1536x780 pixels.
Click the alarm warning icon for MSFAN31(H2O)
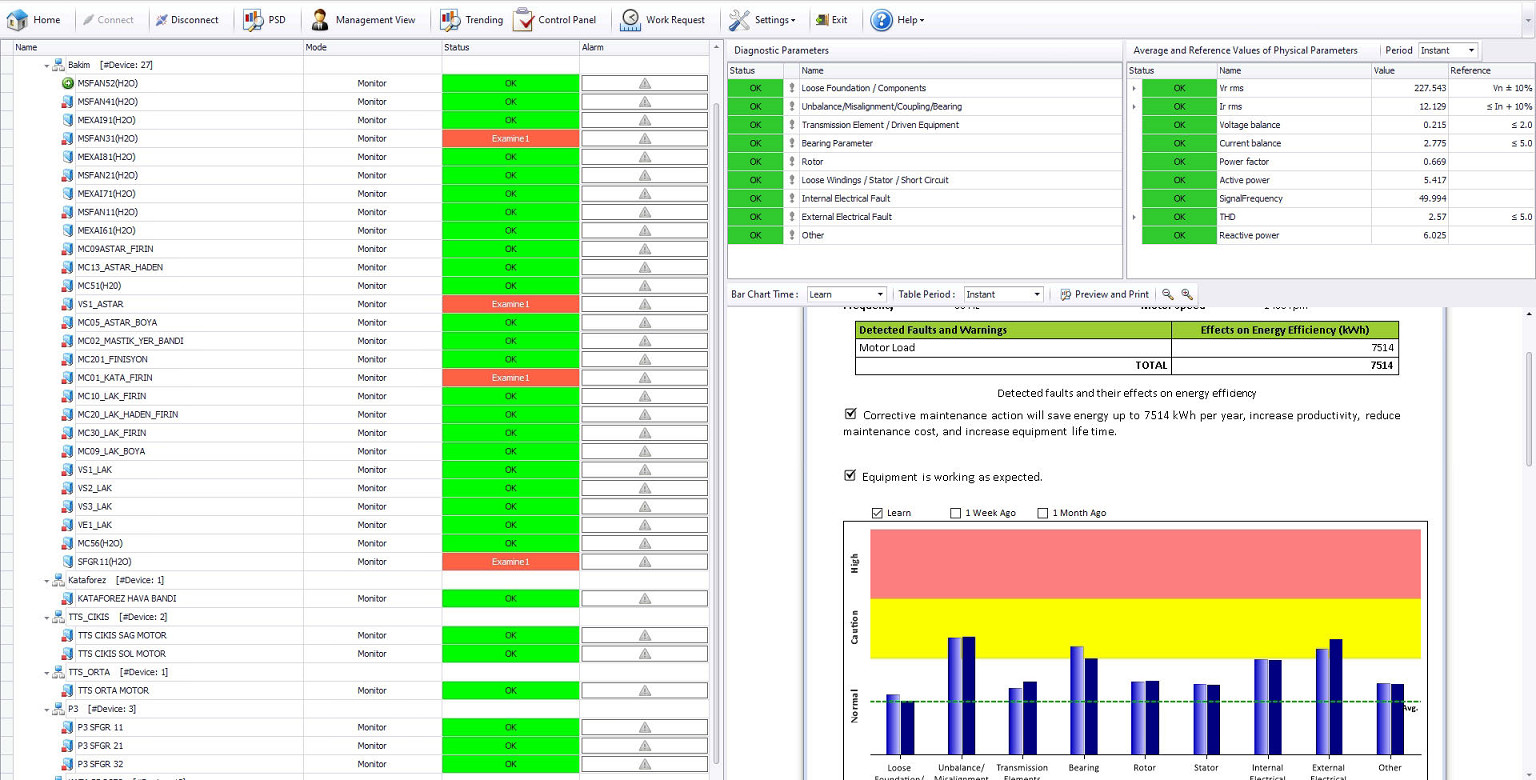click(x=644, y=139)
